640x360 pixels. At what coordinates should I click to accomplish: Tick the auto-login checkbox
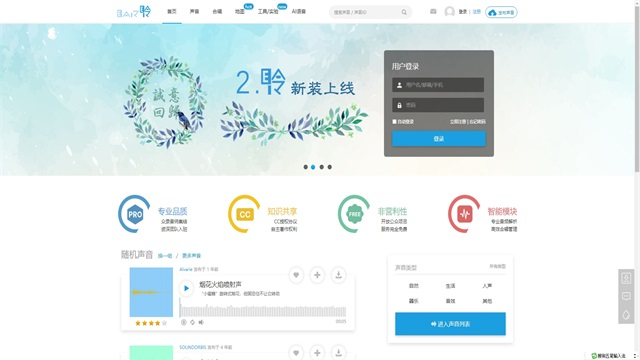tap(394, 122)
